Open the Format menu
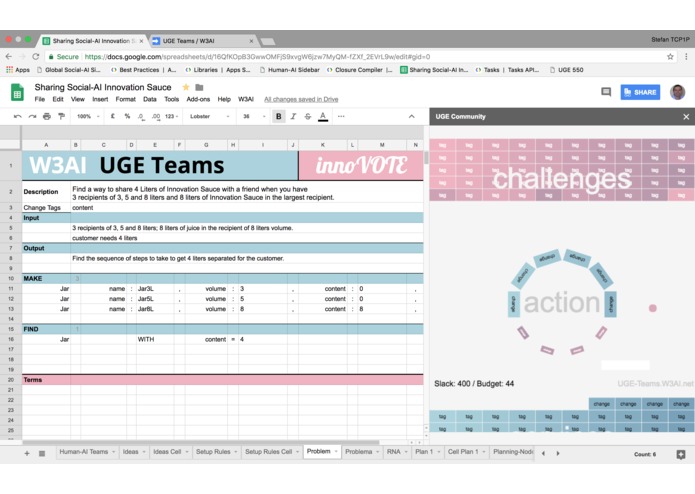695x494 pixels. [x=125, y=99]
